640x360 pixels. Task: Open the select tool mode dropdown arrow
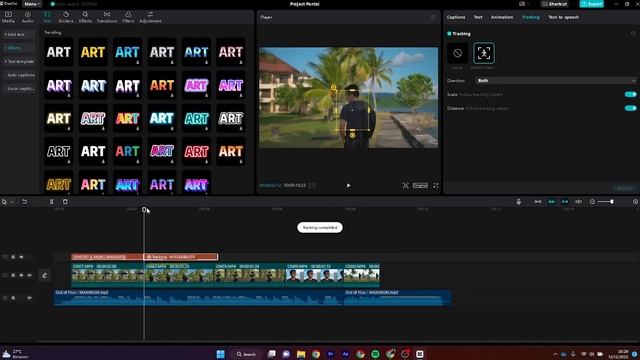pos(12,202)
